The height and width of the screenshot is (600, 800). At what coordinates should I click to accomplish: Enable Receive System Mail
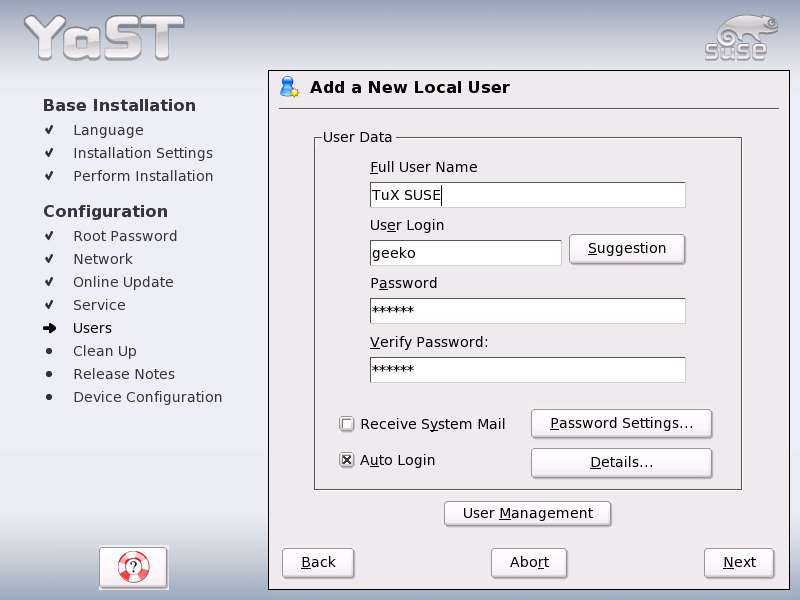click(346, 424)
